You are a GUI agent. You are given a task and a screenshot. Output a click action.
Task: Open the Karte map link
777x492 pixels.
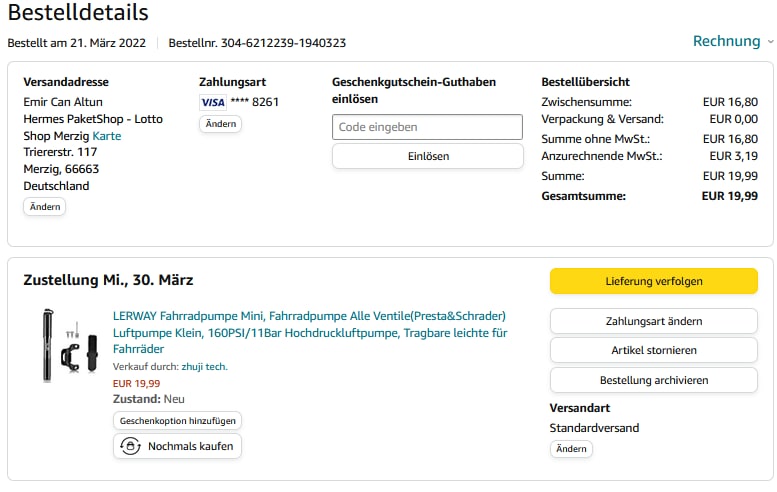click(107, 136)
